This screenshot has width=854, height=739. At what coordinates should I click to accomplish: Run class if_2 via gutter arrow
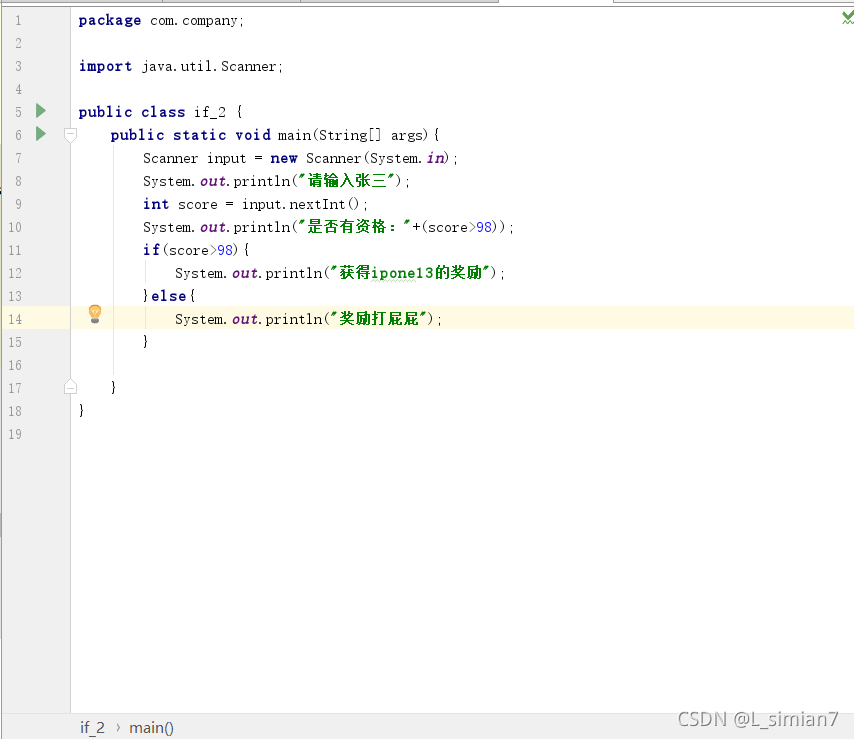41,111
